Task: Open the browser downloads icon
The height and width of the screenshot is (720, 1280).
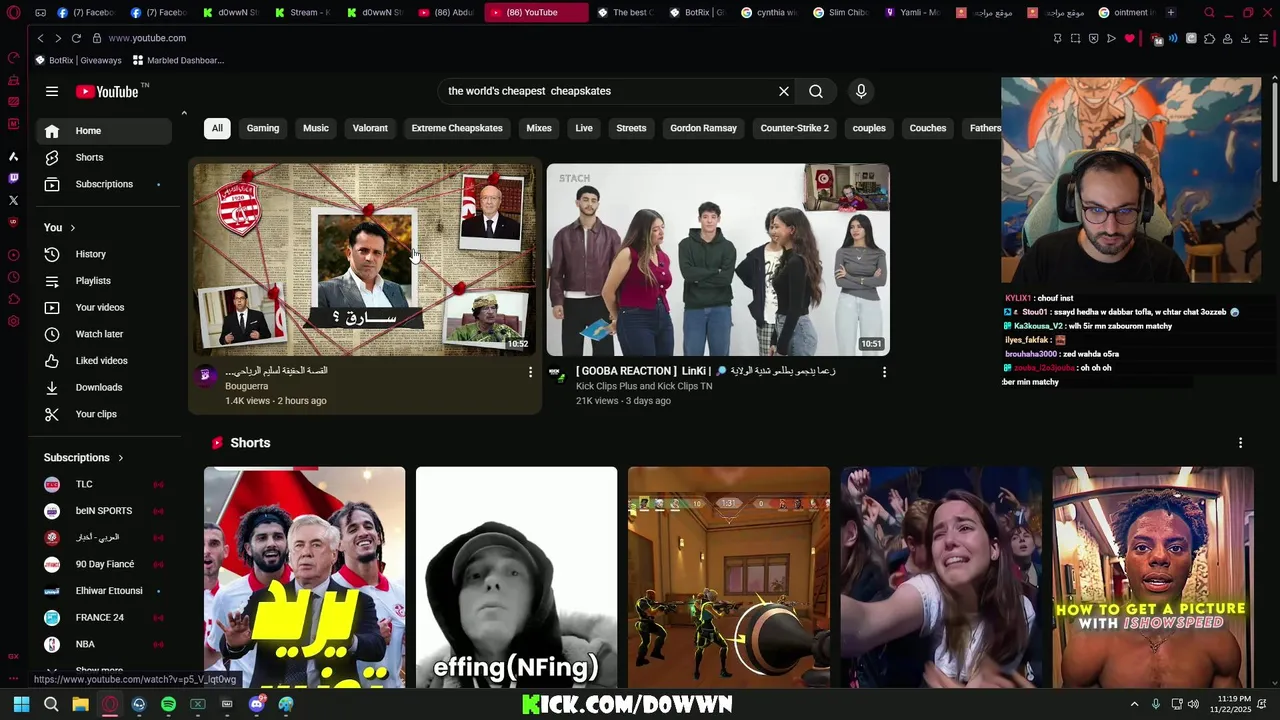Action: pyautogui.click(x=1245, y=38)
